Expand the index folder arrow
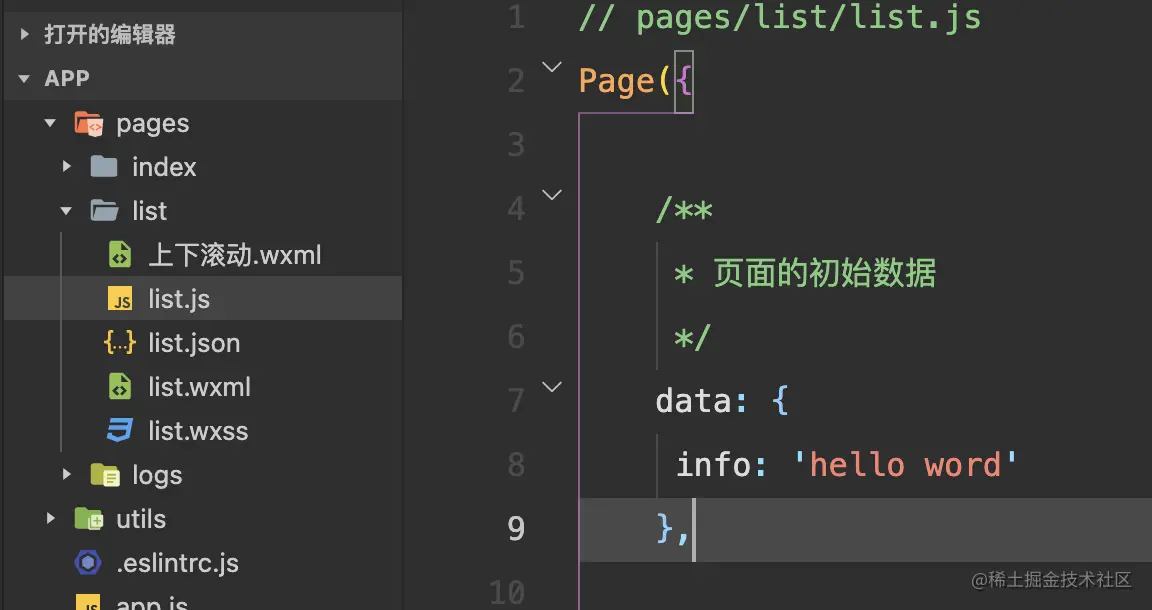Image resolution: width=1152 pixels, height=610 pixels. click(x=67, y=167)
